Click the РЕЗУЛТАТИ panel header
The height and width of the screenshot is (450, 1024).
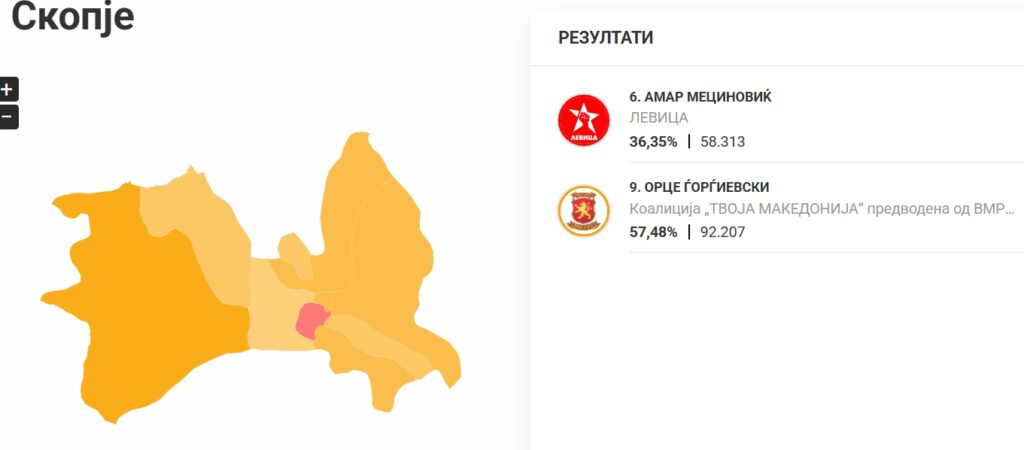[x=606, y=38]
